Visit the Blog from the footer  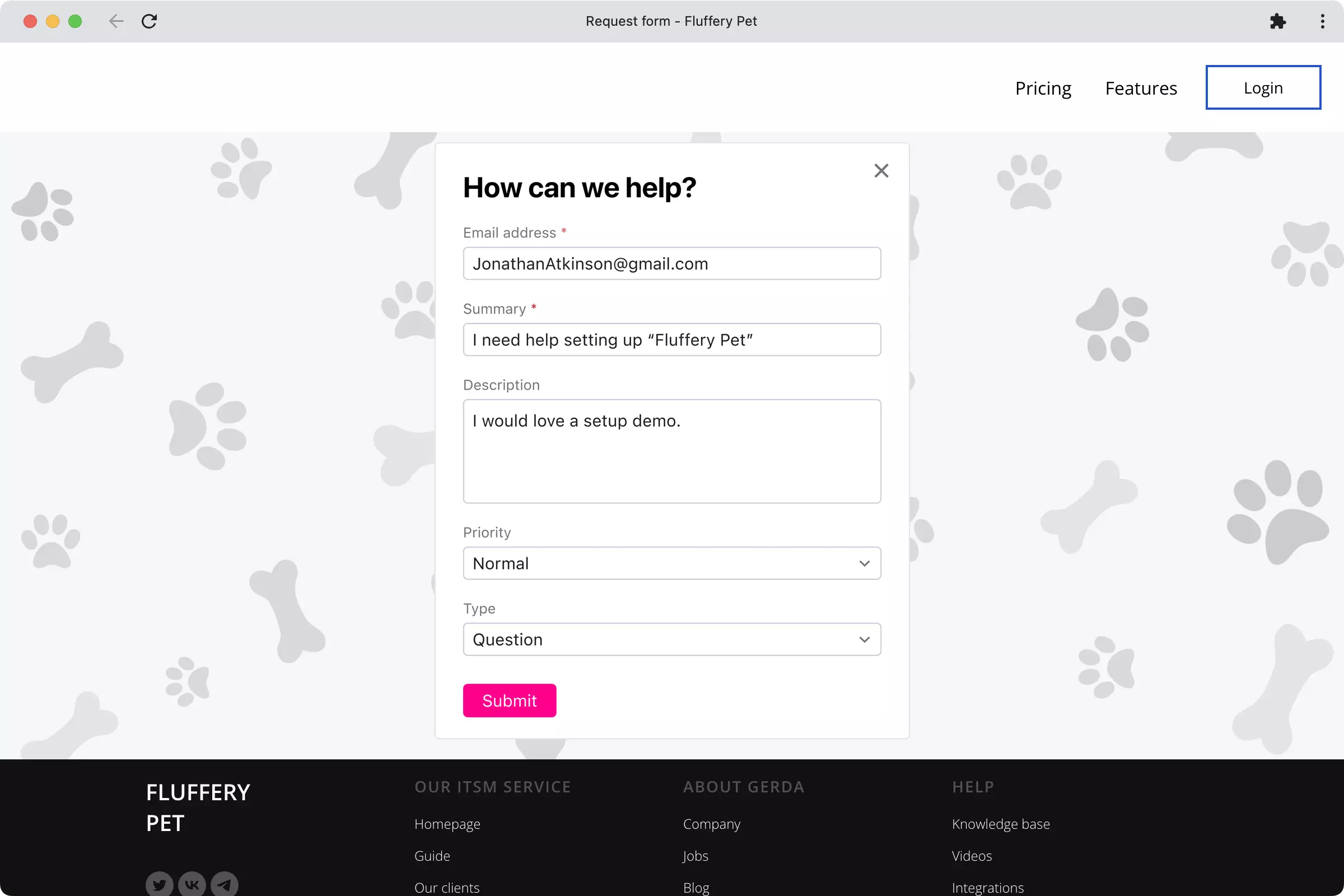(696, 887)
